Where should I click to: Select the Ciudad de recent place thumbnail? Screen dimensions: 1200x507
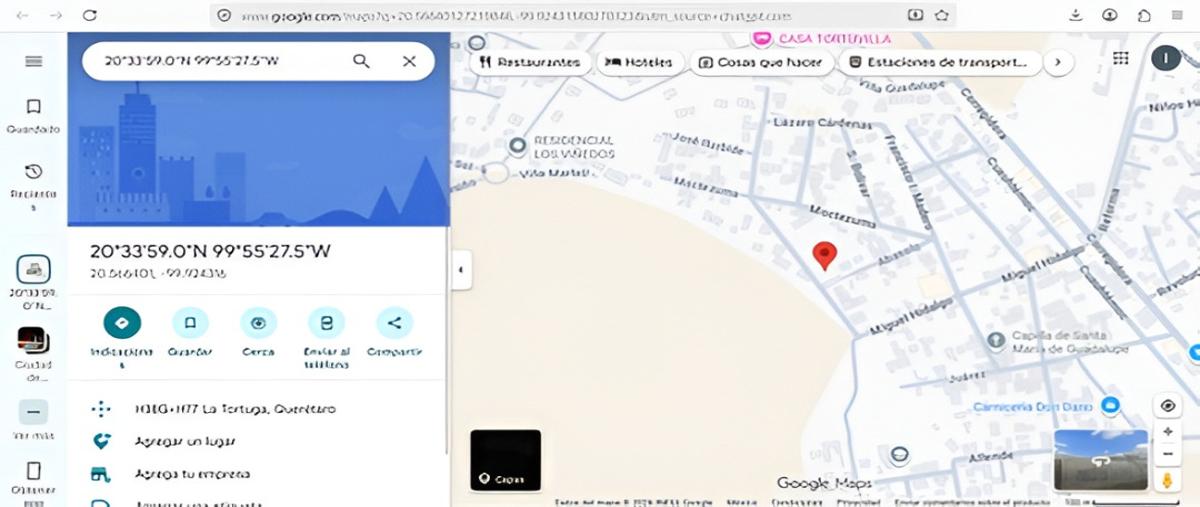click(33, 341)
